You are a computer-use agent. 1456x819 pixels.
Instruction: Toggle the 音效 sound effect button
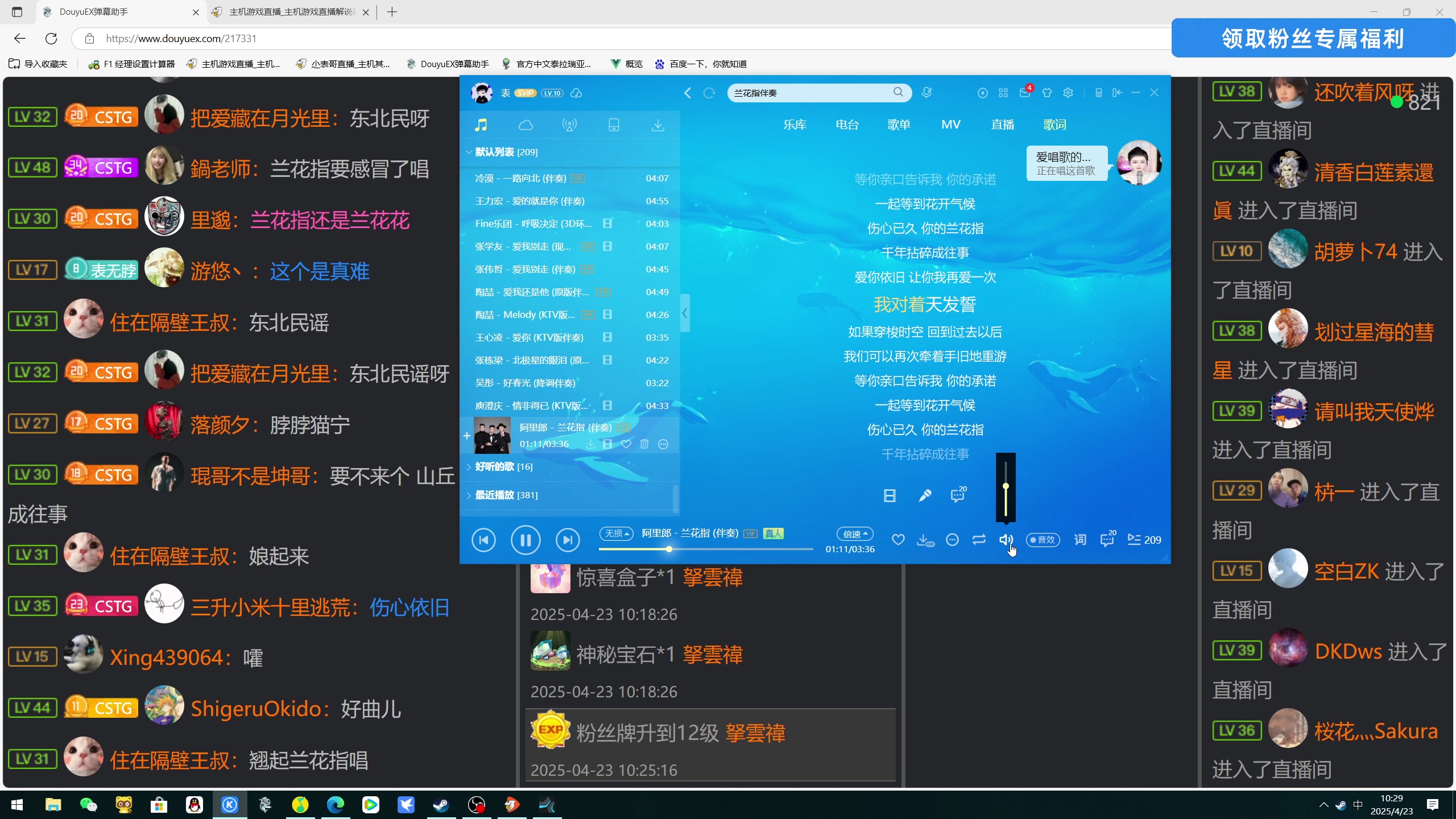click(x=1043, y=540)
